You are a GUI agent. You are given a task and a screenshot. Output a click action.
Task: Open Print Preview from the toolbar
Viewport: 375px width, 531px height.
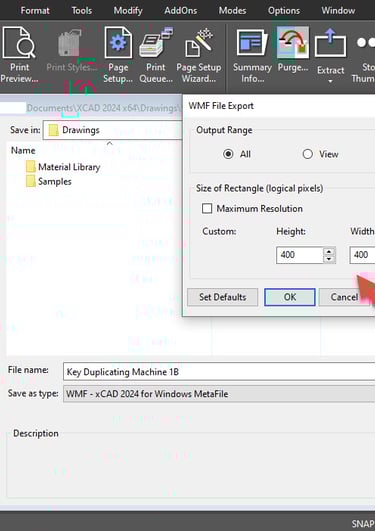[x=19, y=56]
